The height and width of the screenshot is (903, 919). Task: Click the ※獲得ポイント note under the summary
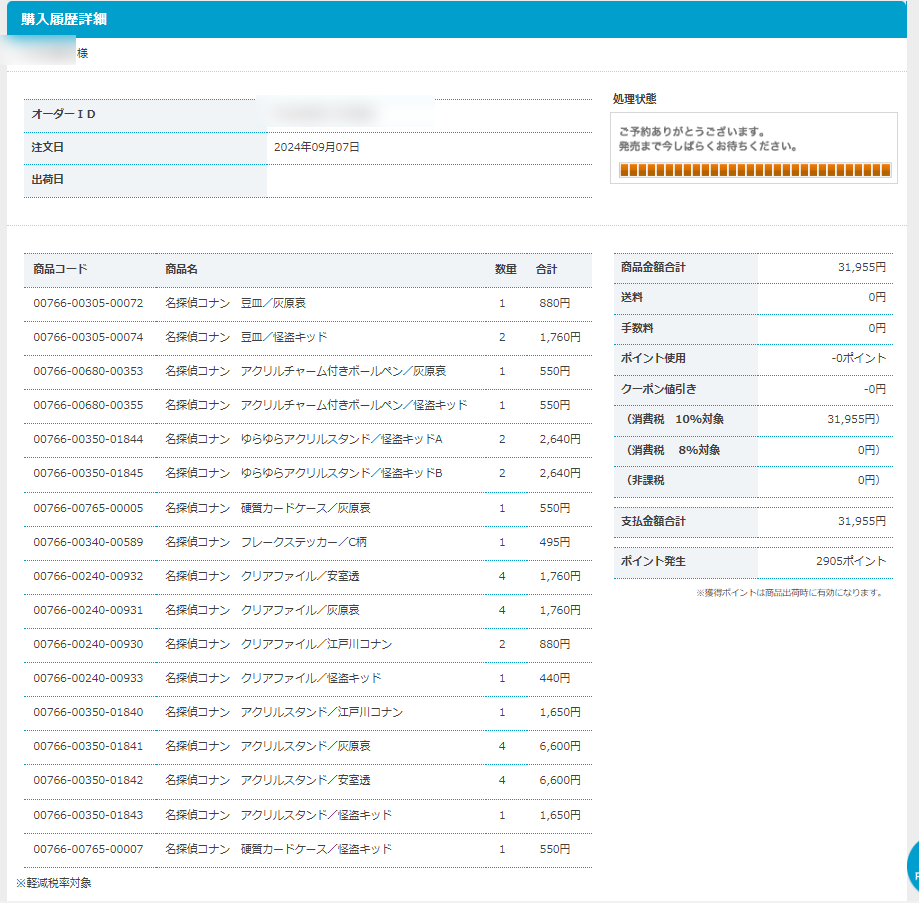pos(789,592)
